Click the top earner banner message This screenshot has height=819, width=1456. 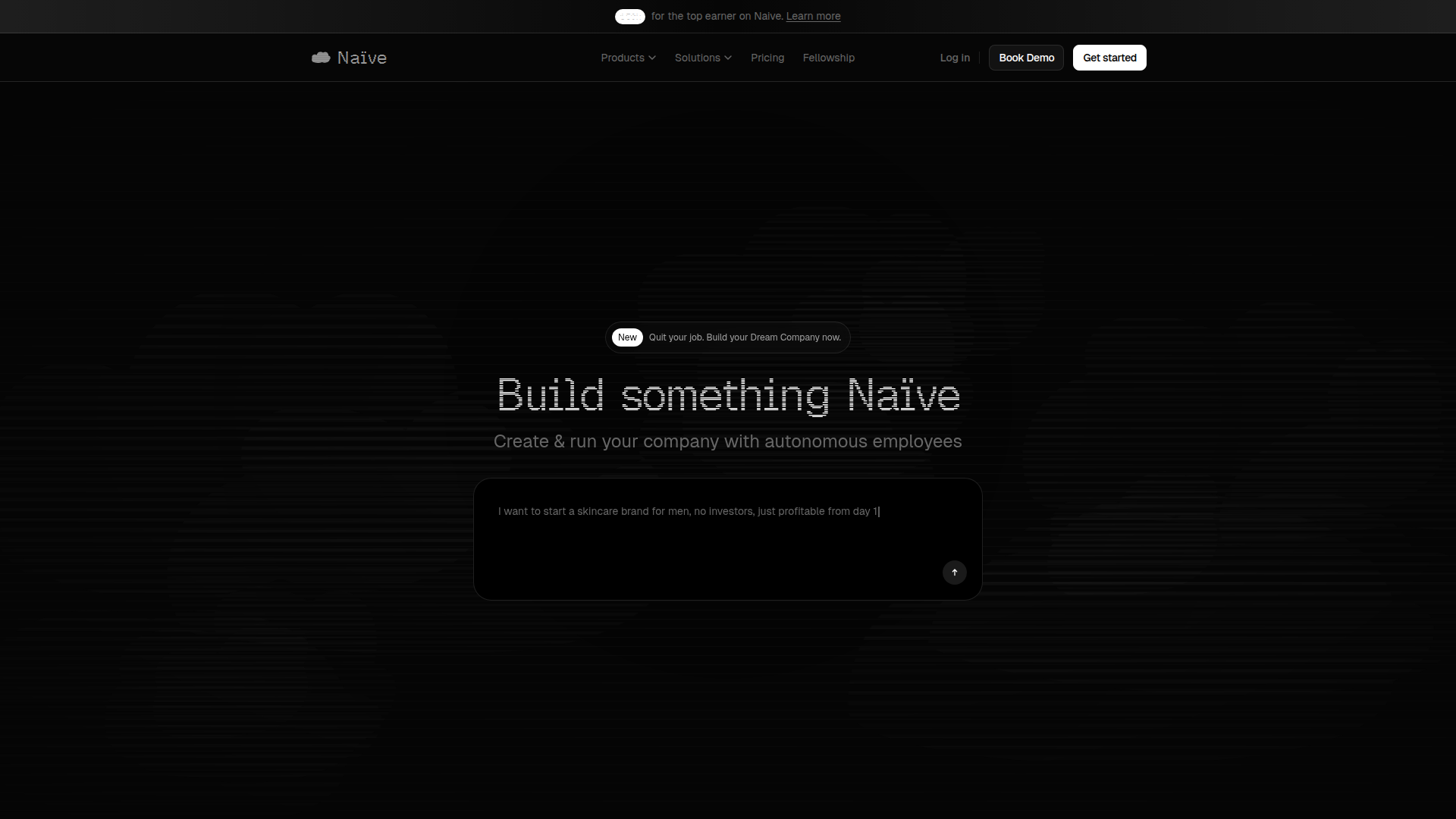click(x=717, y=16)
